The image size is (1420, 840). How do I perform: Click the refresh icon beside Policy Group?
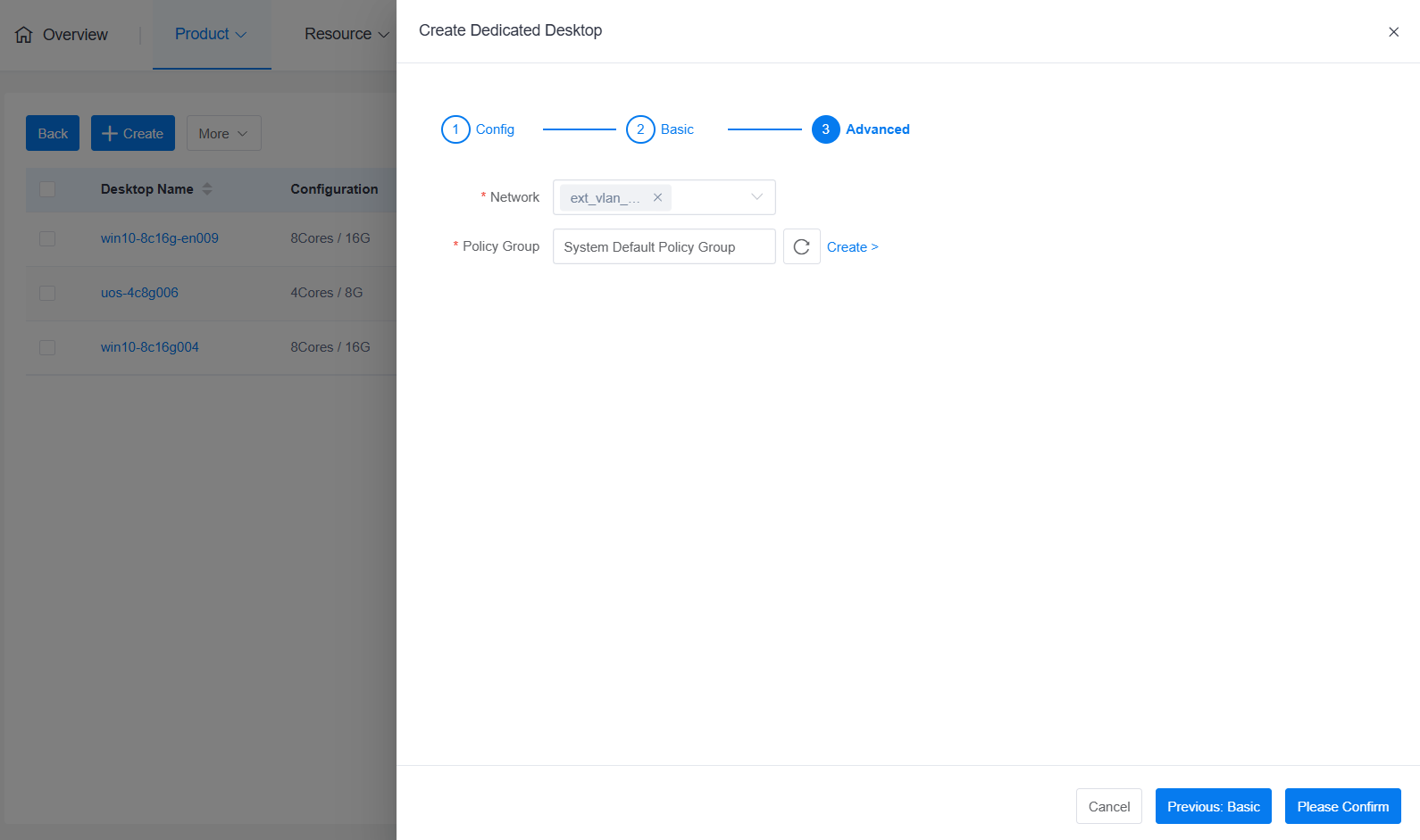click(x=801, y=247)
